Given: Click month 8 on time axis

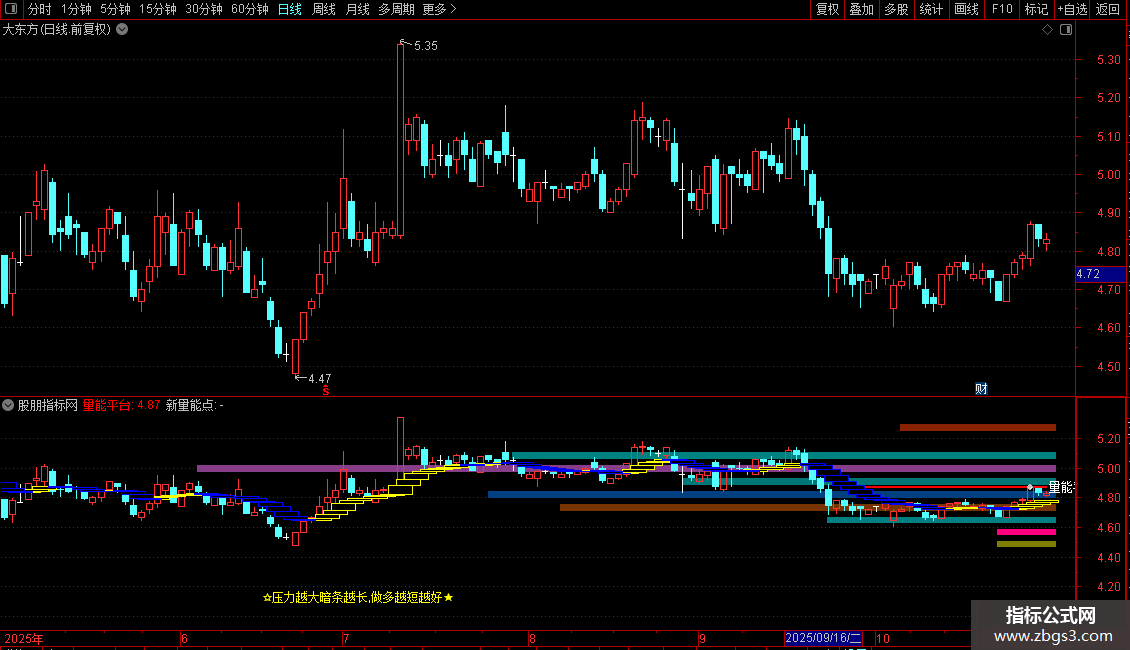Looking at the screenshot, I should pyautogui.click(x=532, y=638).
